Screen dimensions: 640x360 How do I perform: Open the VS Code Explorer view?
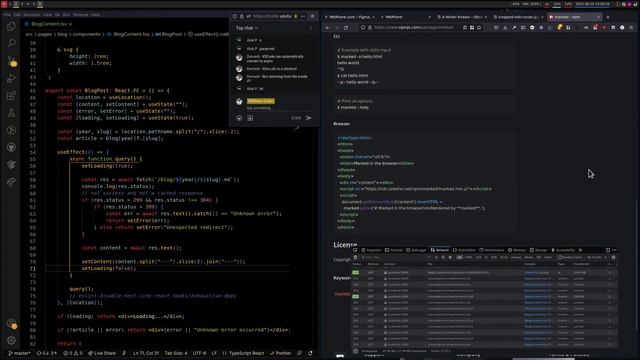(11, 27)
